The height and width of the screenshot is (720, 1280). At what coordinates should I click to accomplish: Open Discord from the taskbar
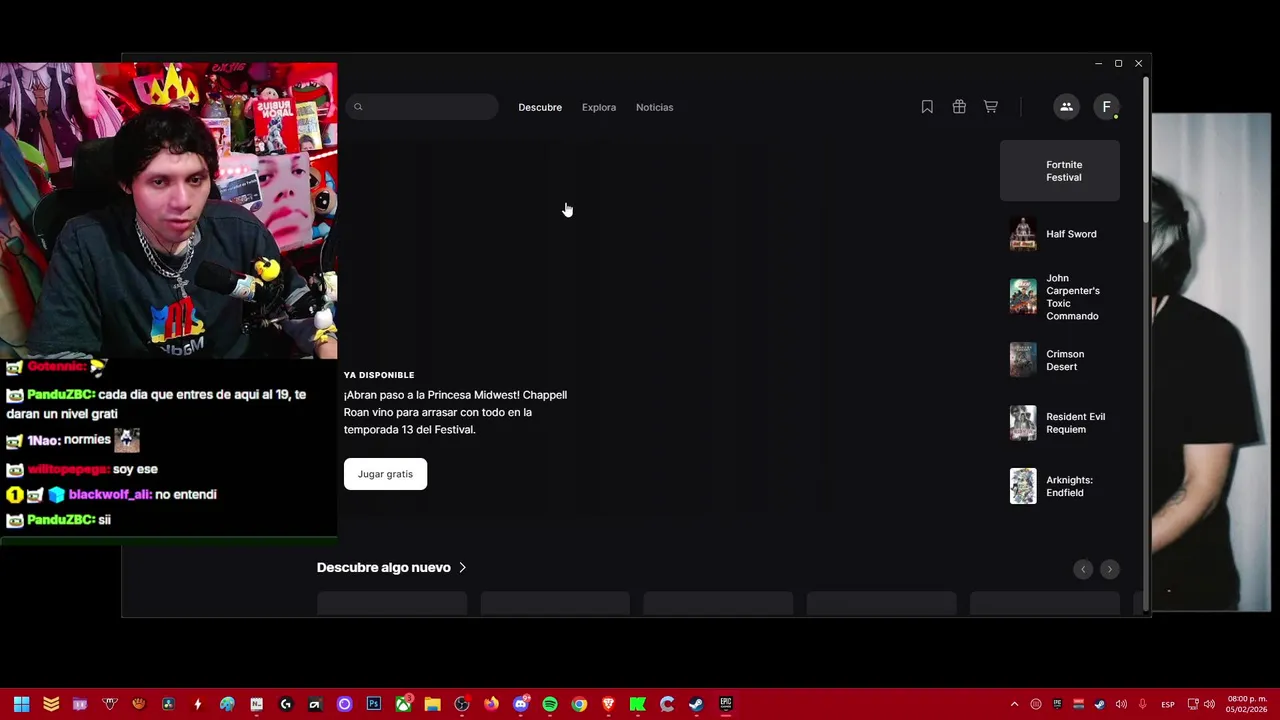point(521,704)
